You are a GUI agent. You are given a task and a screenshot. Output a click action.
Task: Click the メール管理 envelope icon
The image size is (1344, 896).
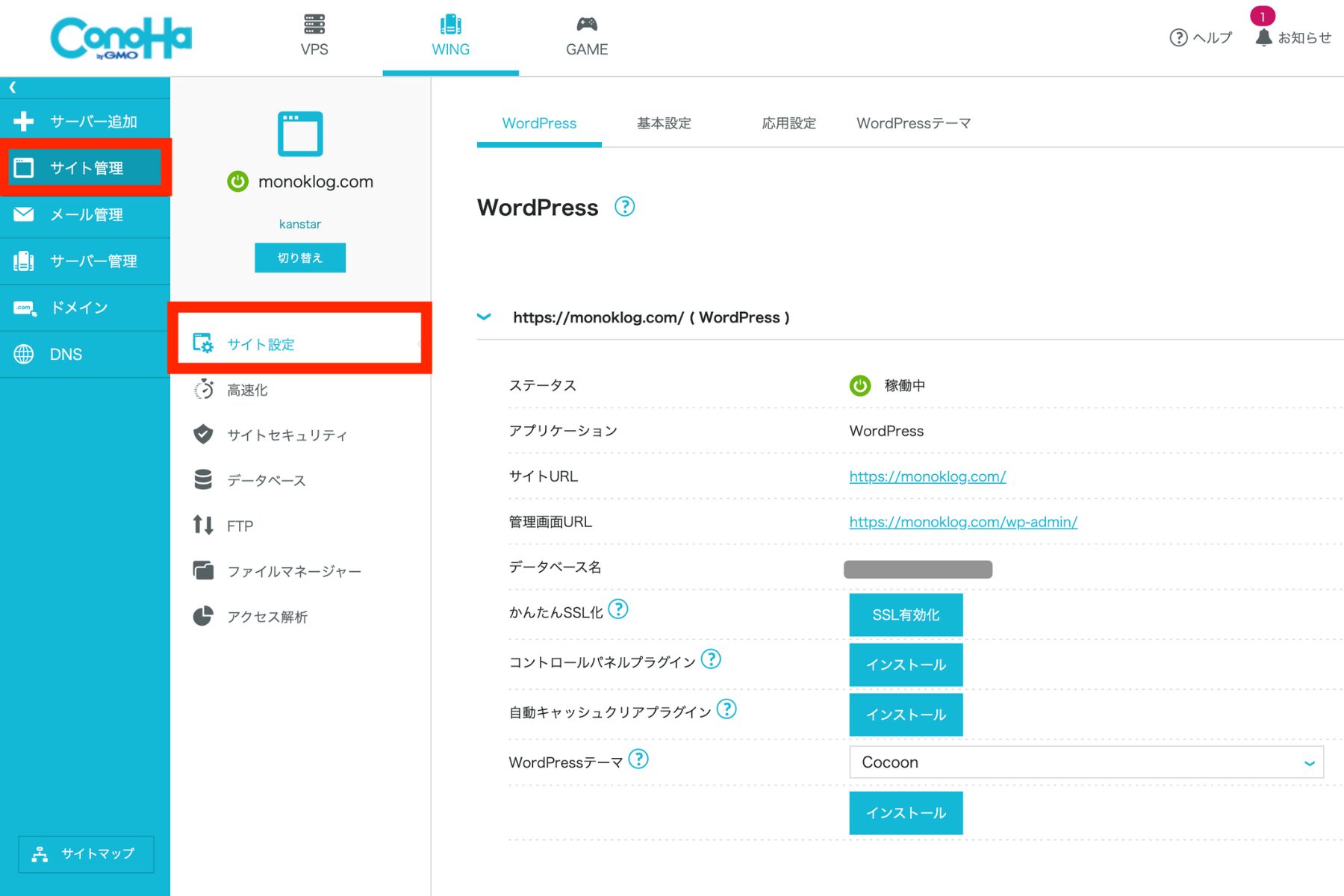[x=24, y=214]
